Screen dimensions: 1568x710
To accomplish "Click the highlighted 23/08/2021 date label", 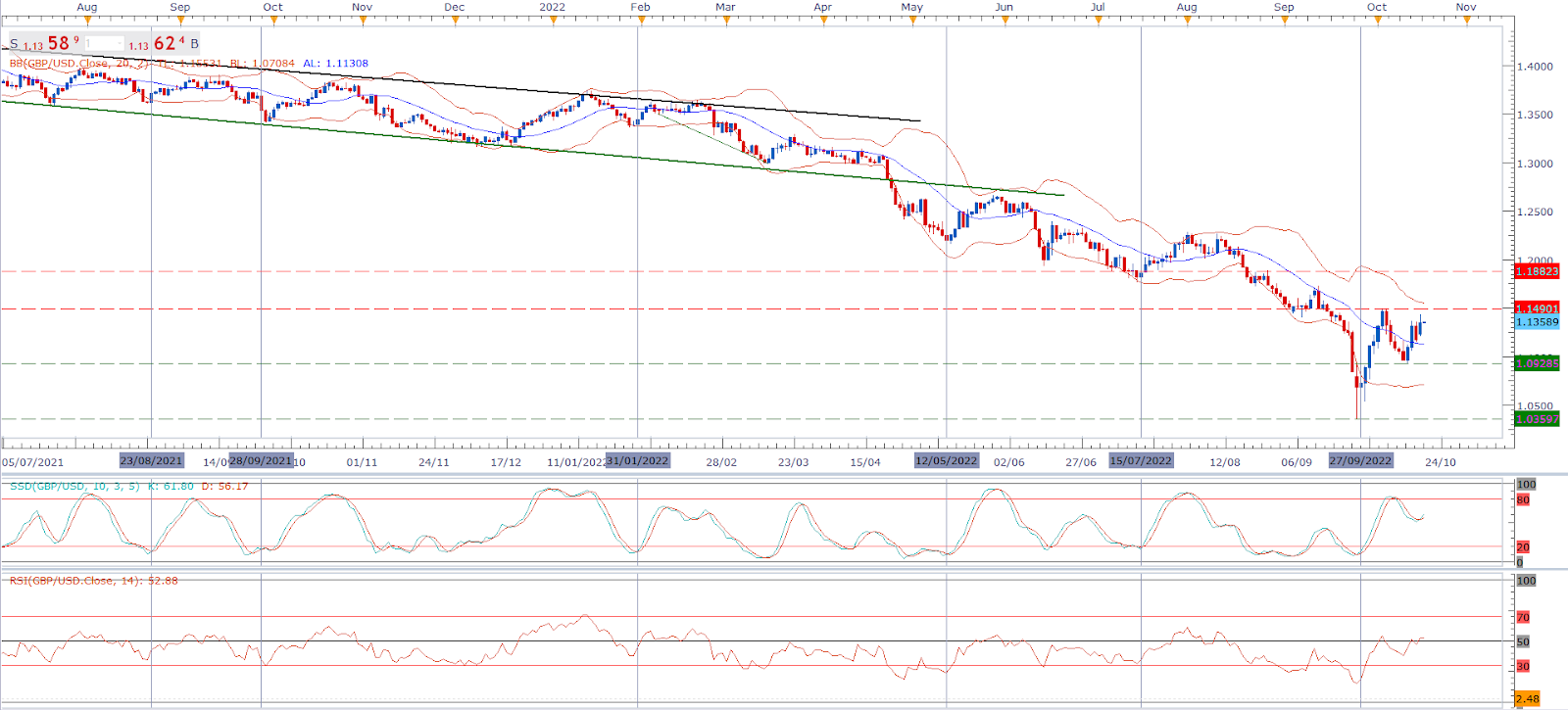I will (151, 460).
